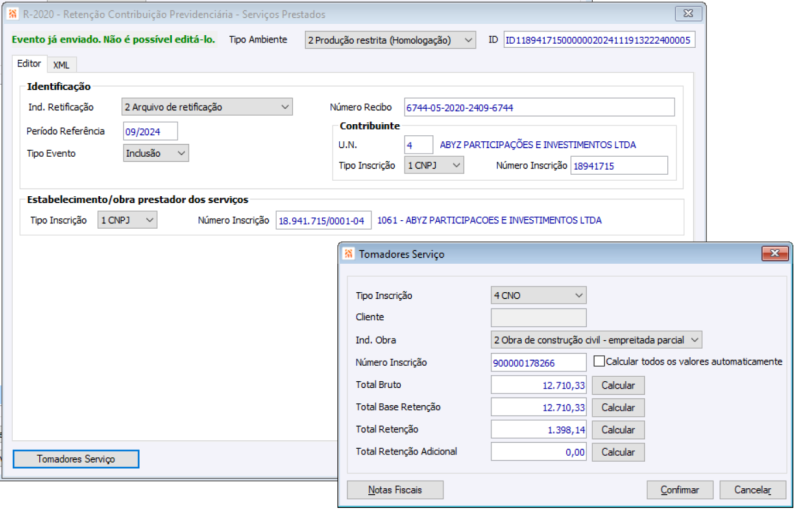Viewport: 800px width, 512px height.
Task: Cancel the Tomadores Serviço dialog
Action: 753,490
